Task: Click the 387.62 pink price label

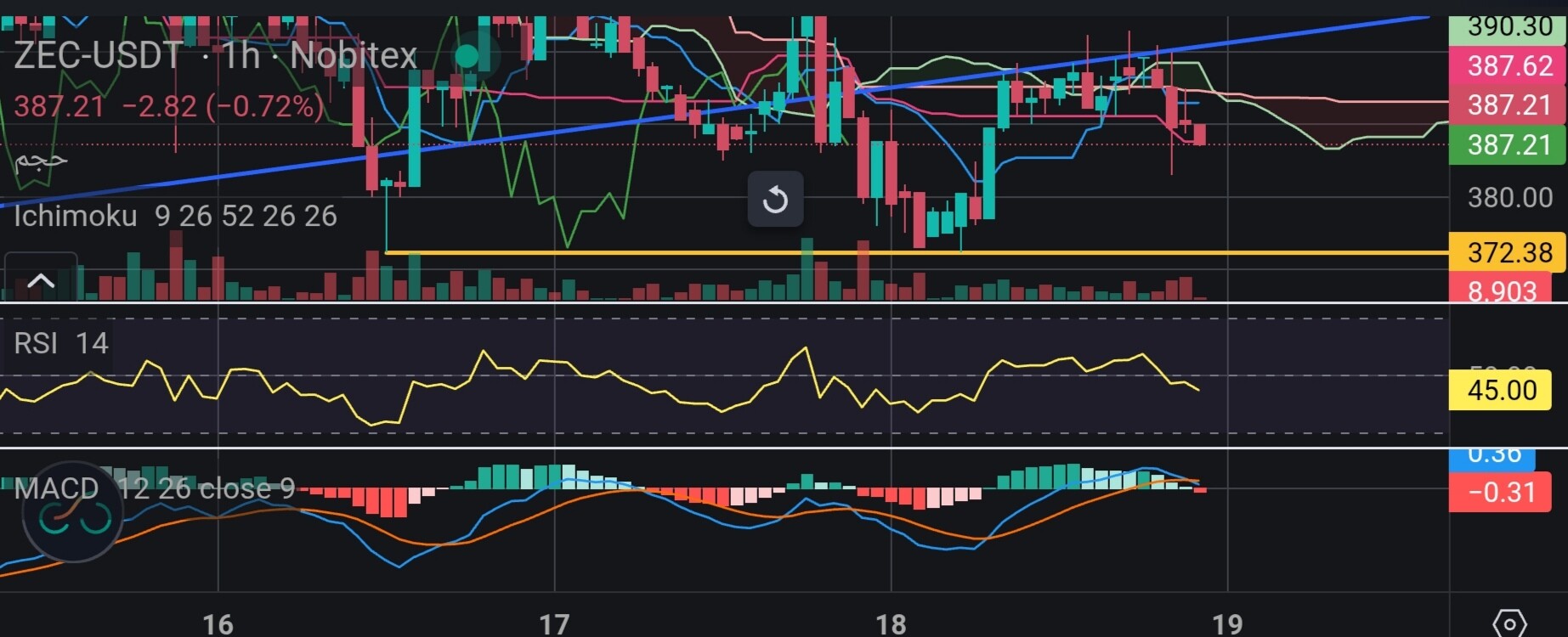Action: tap(1507, 65)
